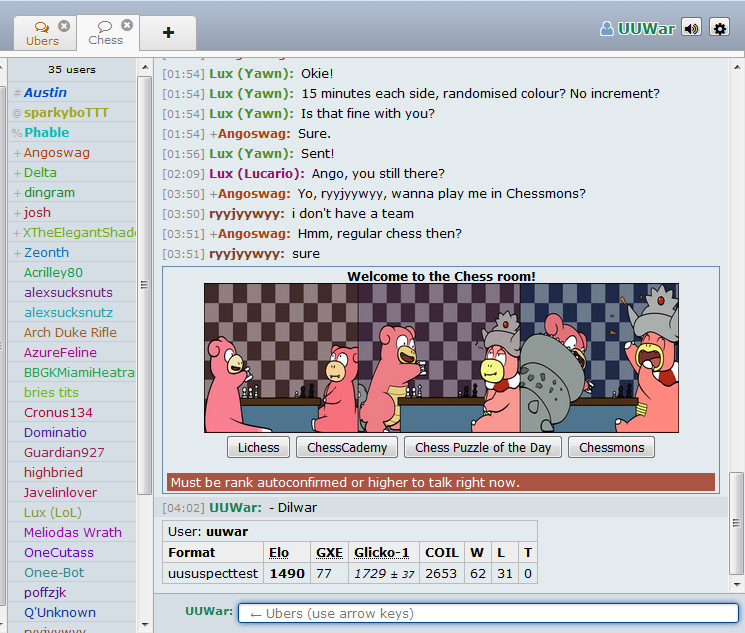Open the ChessCademy button
Image resolution: width=745 pixels, height=633 pixels.
347,448
